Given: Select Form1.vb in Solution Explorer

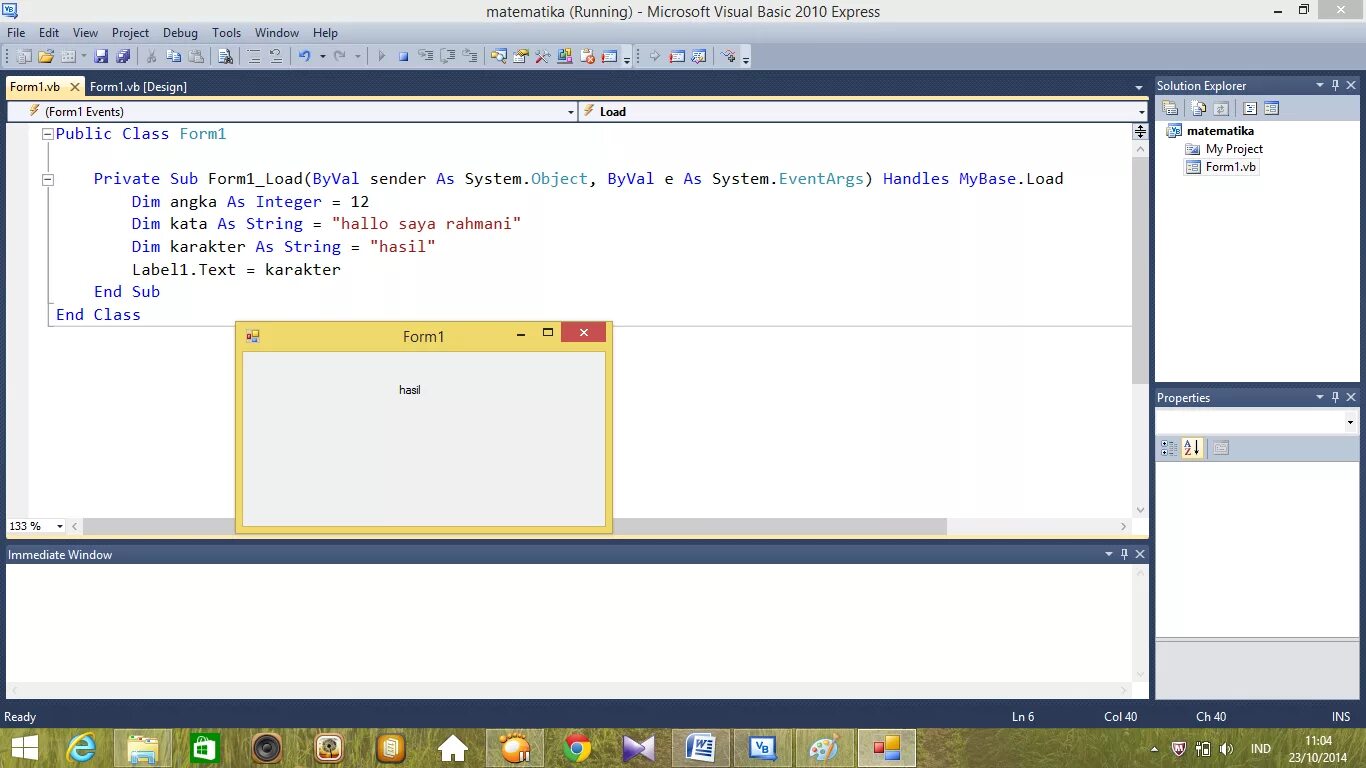Looking at the screenshot, I should pos(1230,167).
